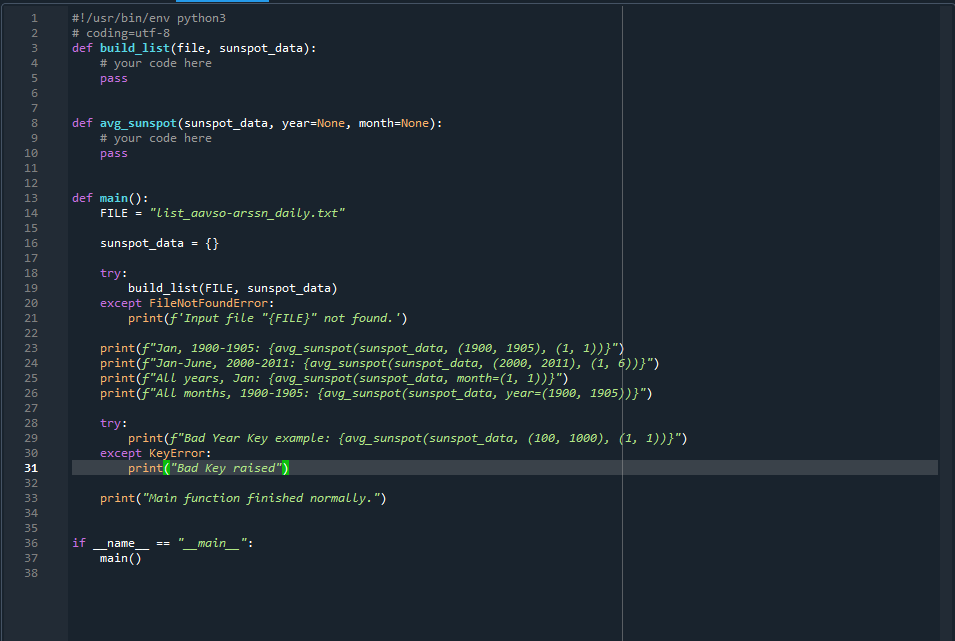Image resolution: width=955 pixels, height=641 pixels.
Task: Click line number 1 in the gutter
Action: click(x=34, y=18)
